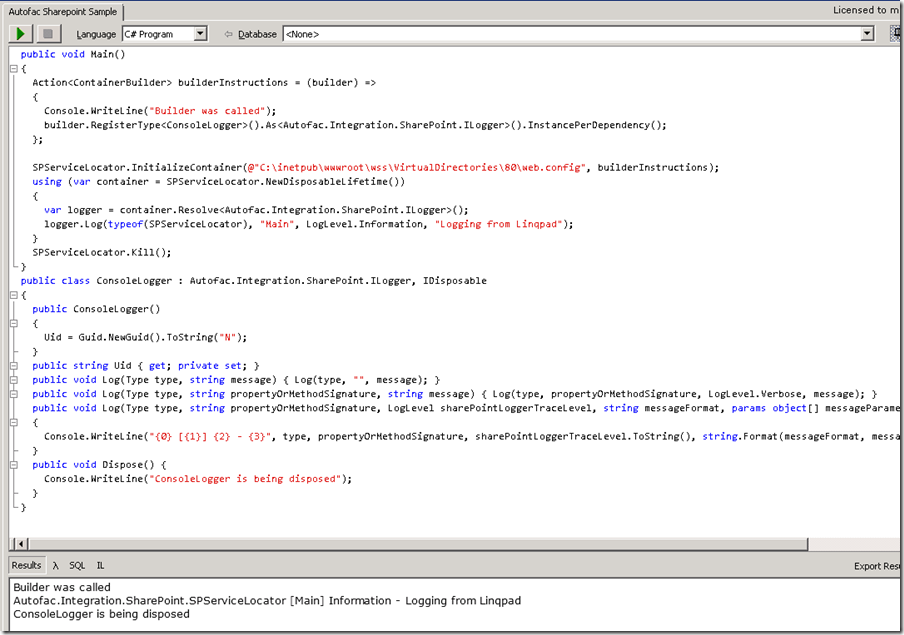Collapse the Main method fold marker

pyautogui.click(x=14, y=69)
